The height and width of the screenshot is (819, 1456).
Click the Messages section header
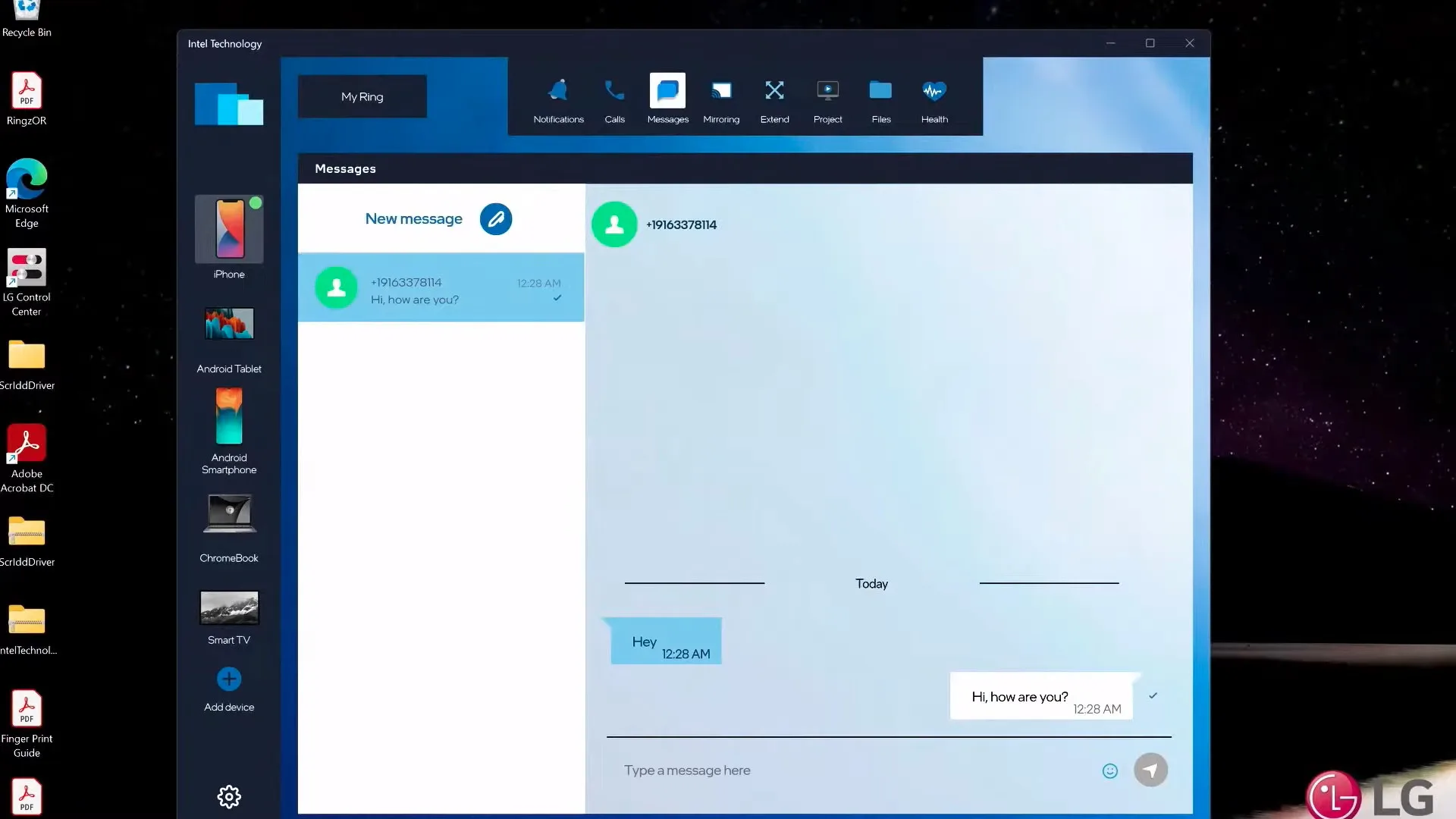pyautogui.click(x=345, y=169)
